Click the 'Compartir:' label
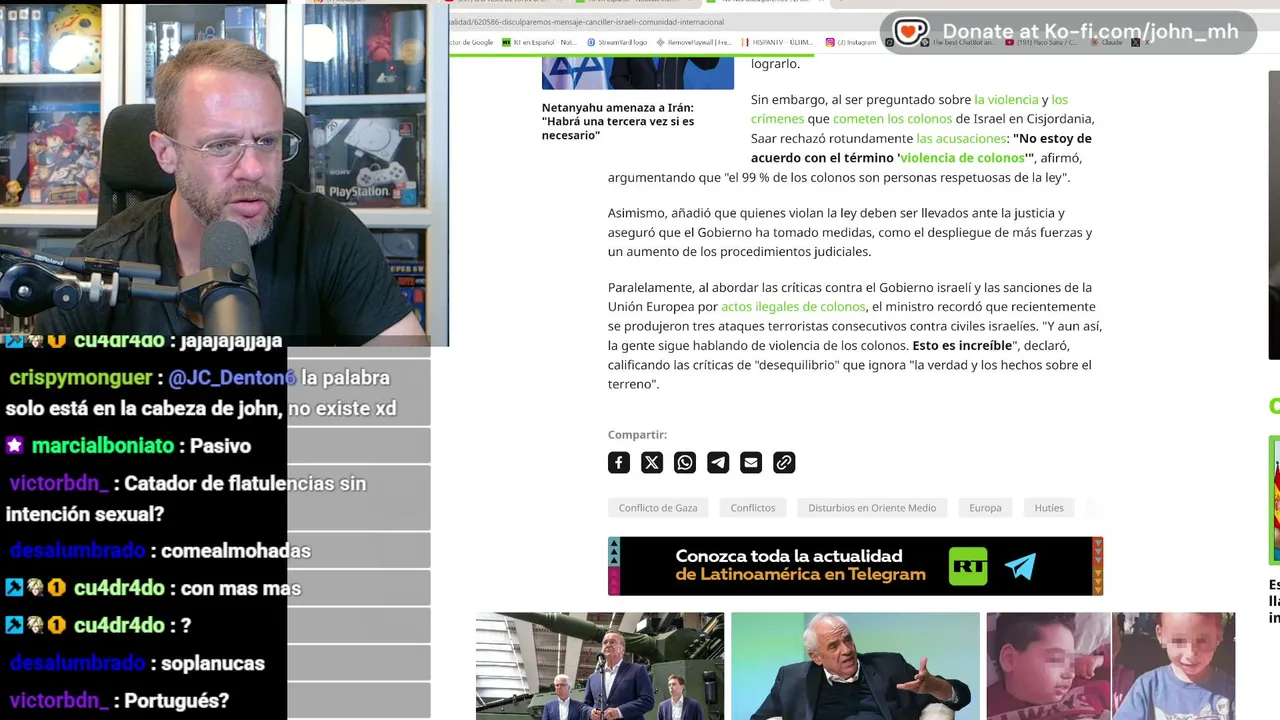This screenshot has height=720, width=1280. (x=637, y=435)
